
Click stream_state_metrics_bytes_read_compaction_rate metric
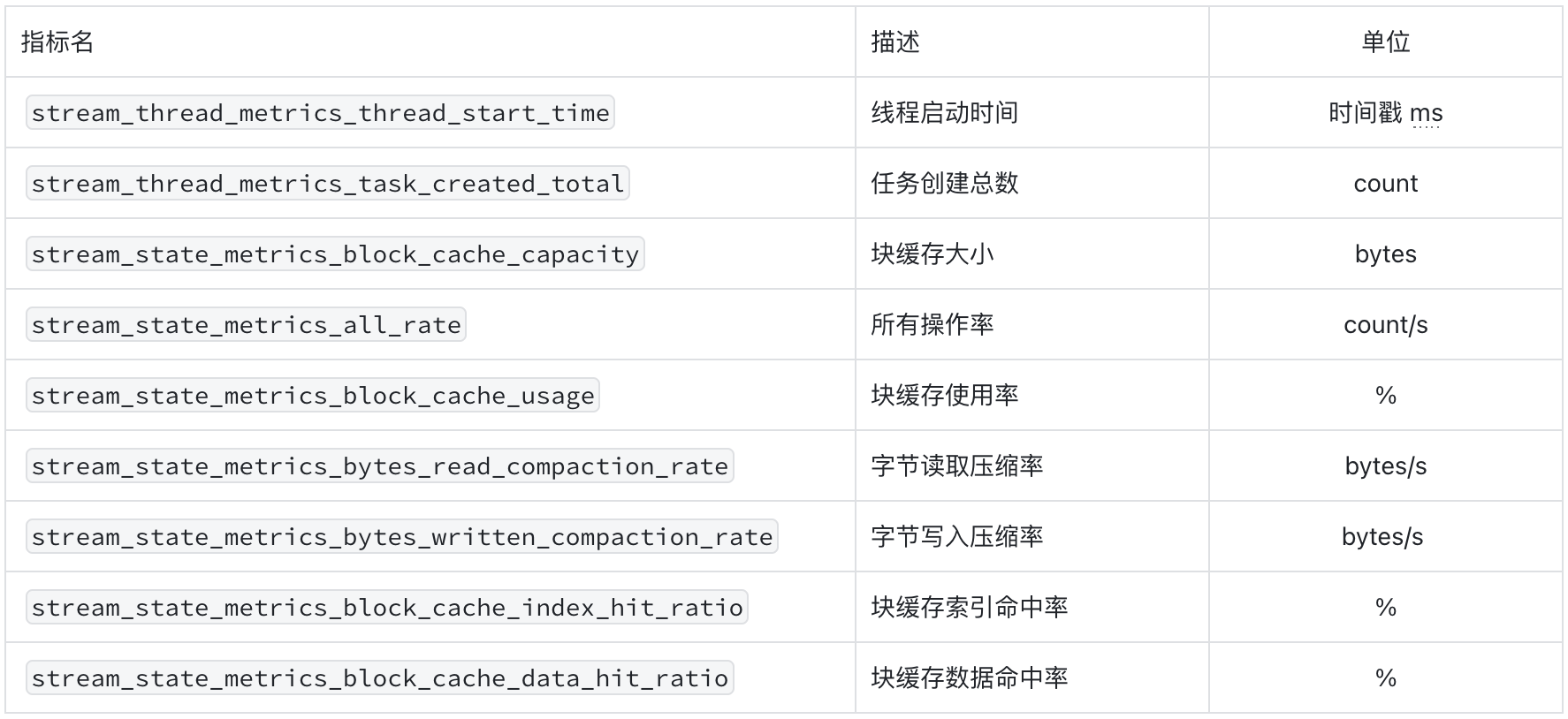click(x=380, y=465)
